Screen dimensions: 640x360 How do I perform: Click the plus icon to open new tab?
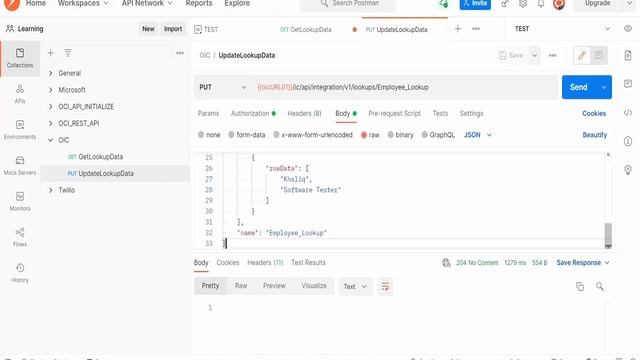(x=458, y=29)
